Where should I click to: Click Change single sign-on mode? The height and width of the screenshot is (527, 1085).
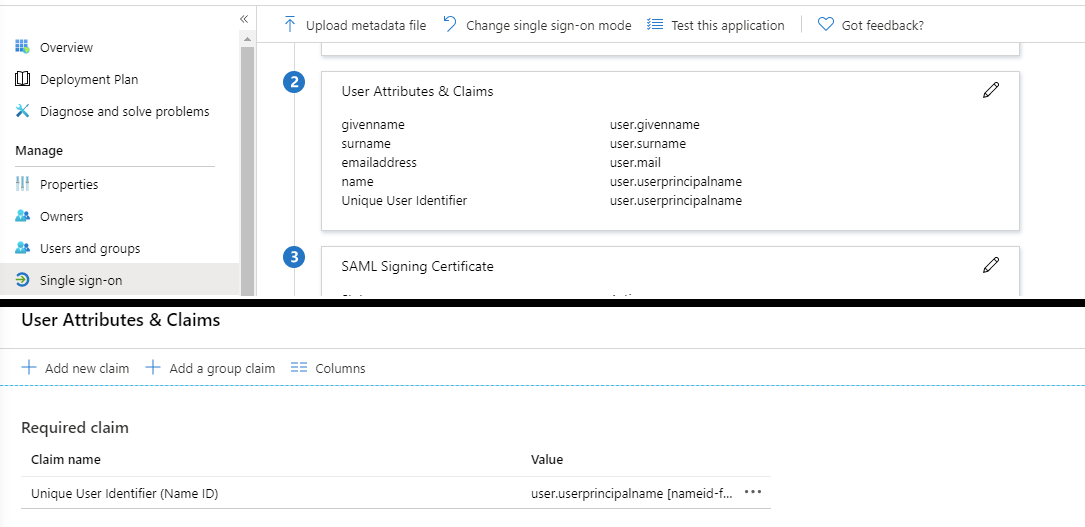pyautogui.click(x=537, y=25)
